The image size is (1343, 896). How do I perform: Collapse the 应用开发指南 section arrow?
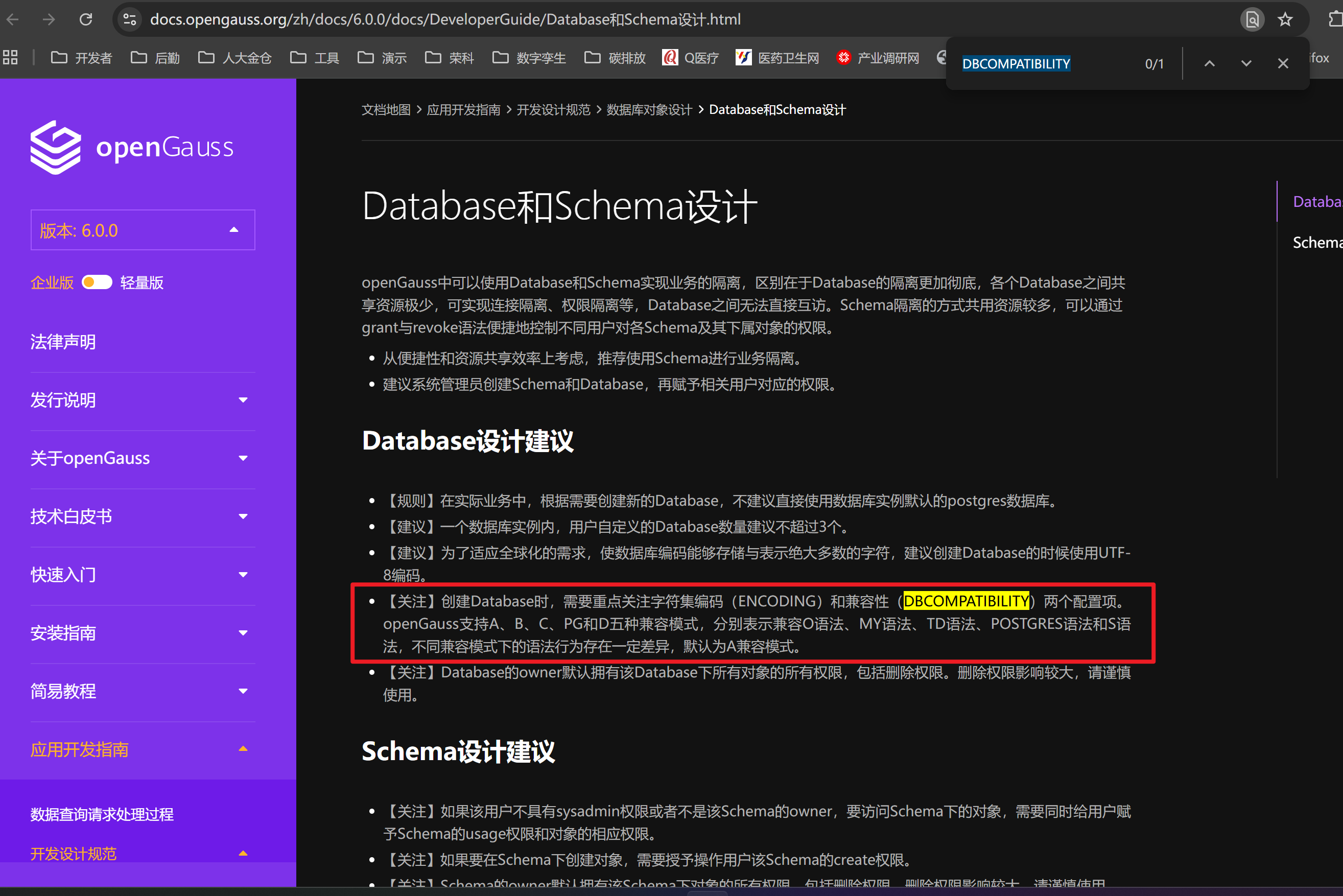(243, 749)
